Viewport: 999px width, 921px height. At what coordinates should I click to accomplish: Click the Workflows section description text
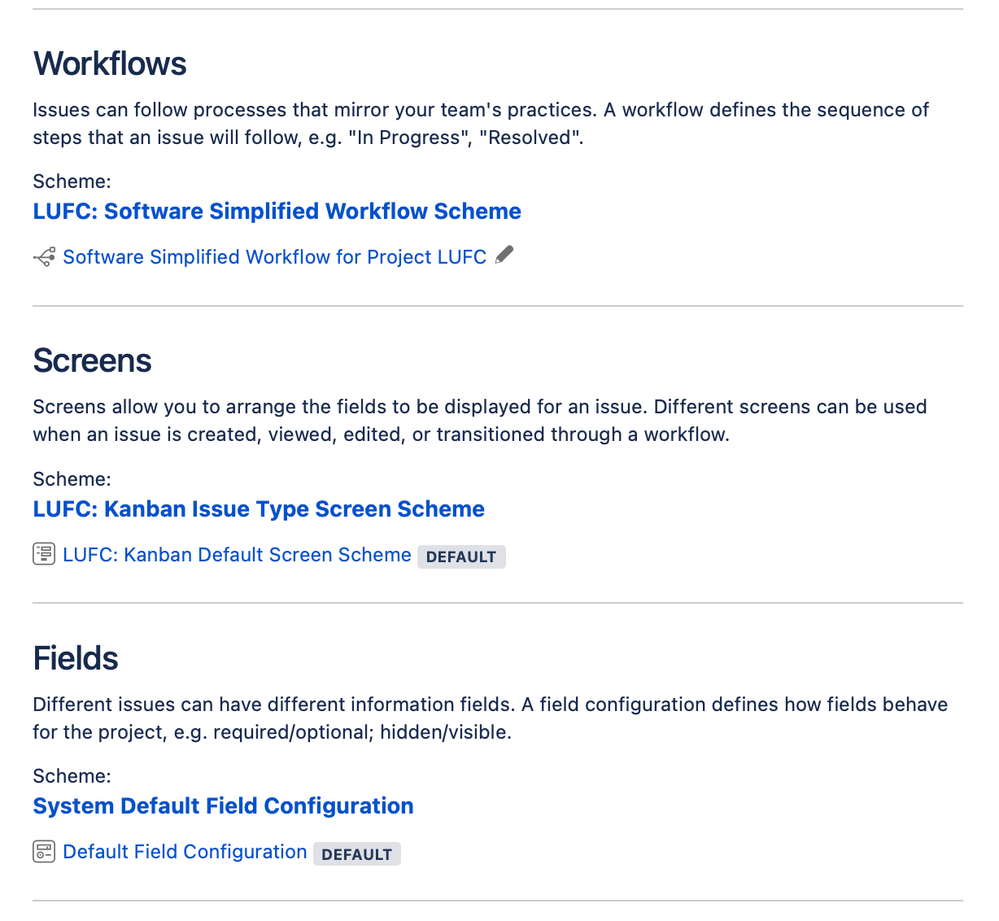point(480,123)
